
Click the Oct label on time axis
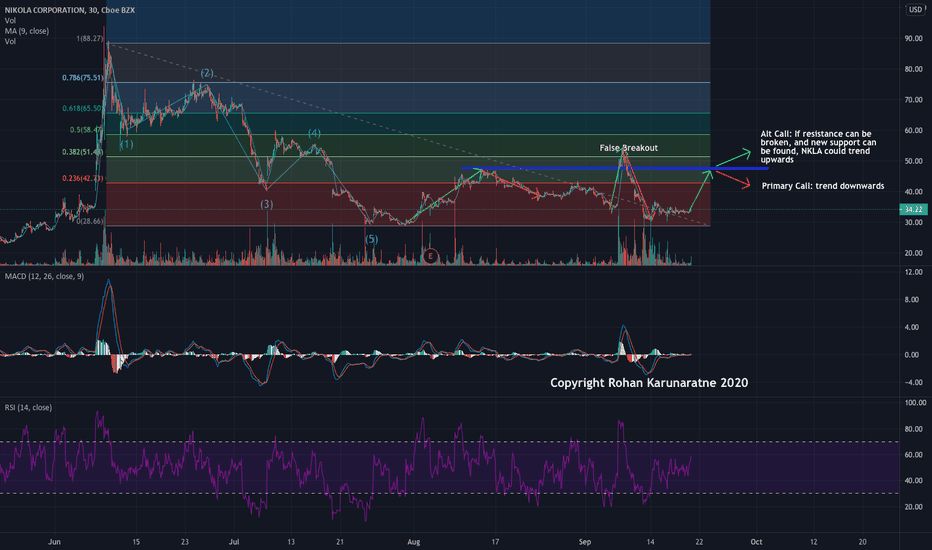[756, 542]
